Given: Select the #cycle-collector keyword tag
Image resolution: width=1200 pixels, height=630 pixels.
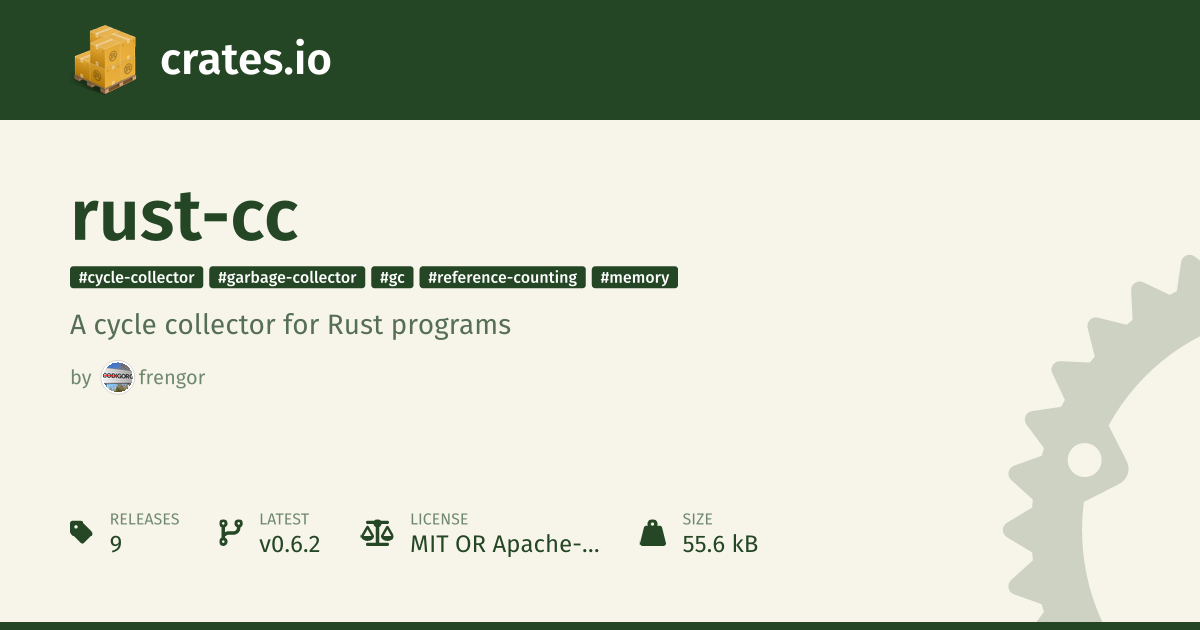Looking at the screenshot, I should point(137,277).
